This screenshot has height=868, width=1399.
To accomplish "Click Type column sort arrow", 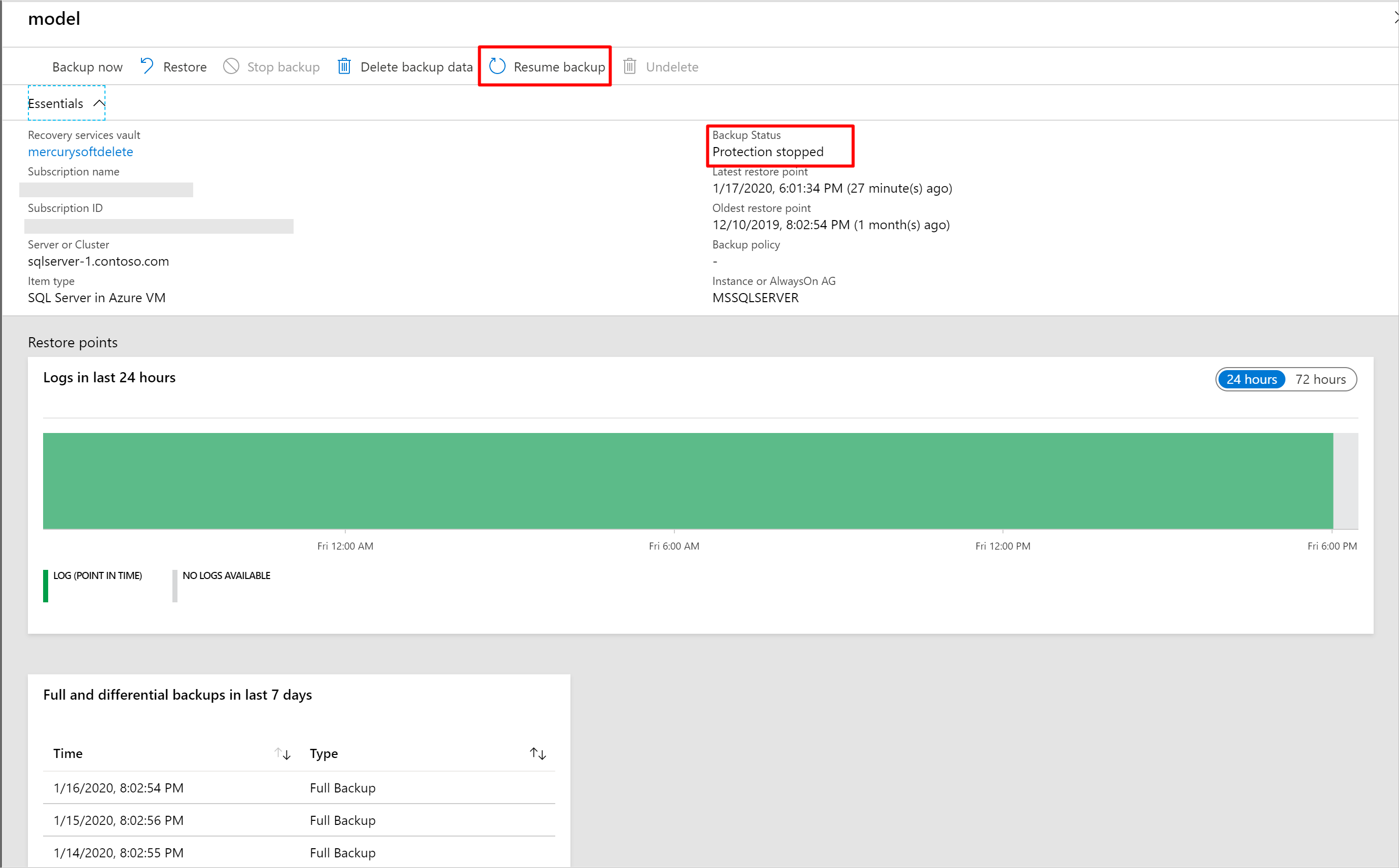I will pos(538,752).
